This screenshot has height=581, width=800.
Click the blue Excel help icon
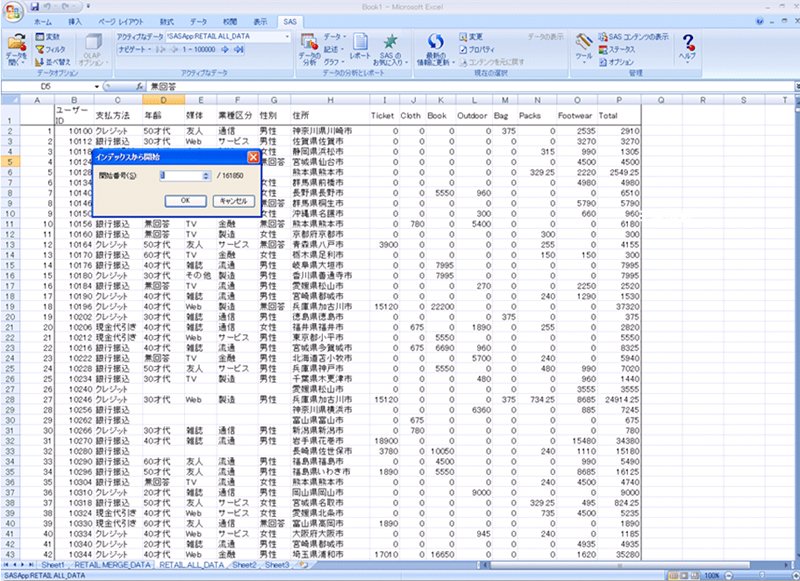click(x=760, y=21)
